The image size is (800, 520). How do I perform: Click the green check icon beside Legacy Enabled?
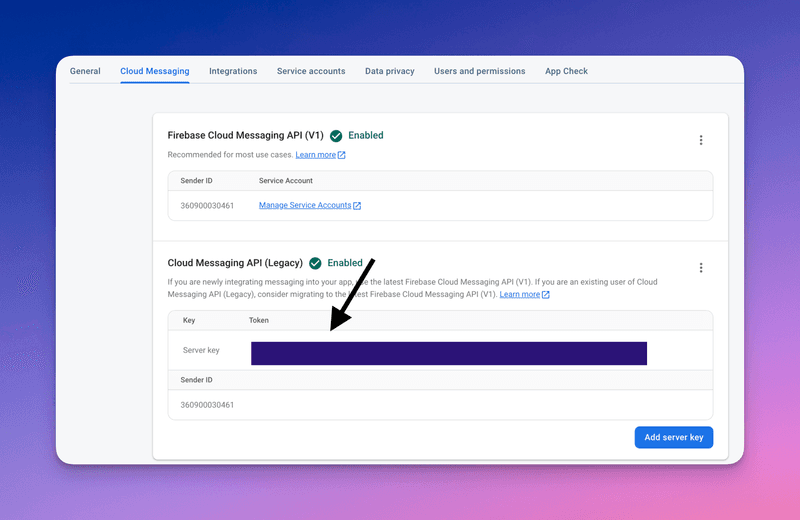[x=315, y=263]
